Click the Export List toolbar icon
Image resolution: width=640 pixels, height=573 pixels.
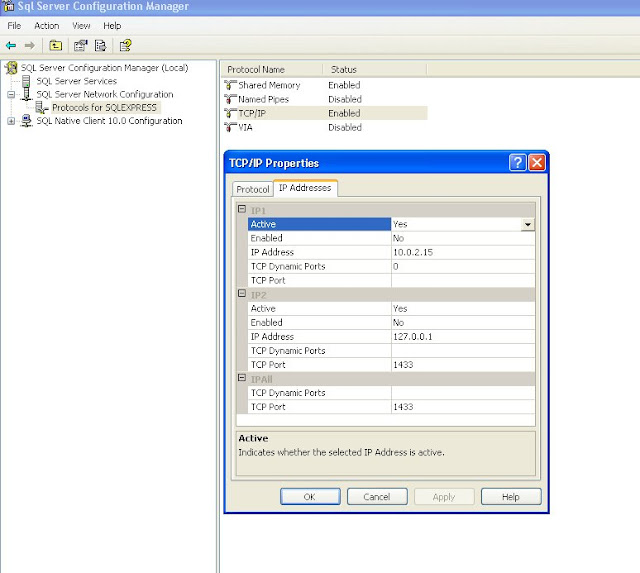point(100,45)
